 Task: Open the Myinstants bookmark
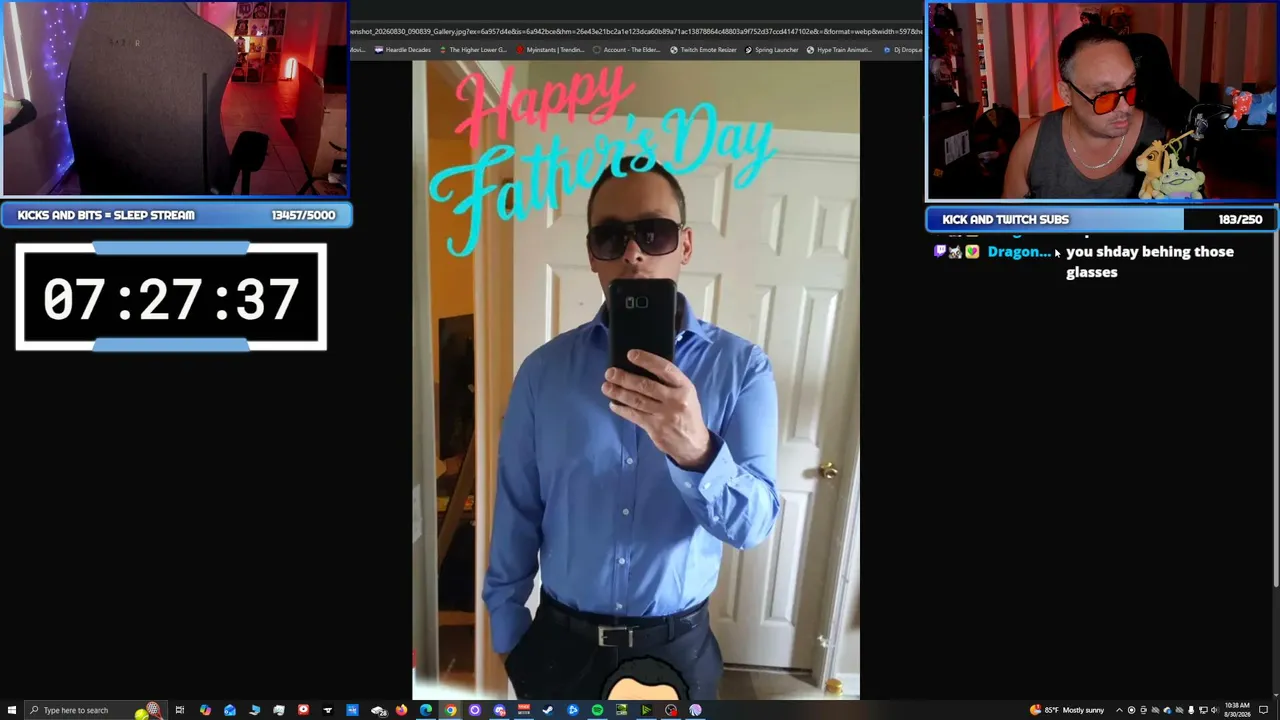[549, 50]
